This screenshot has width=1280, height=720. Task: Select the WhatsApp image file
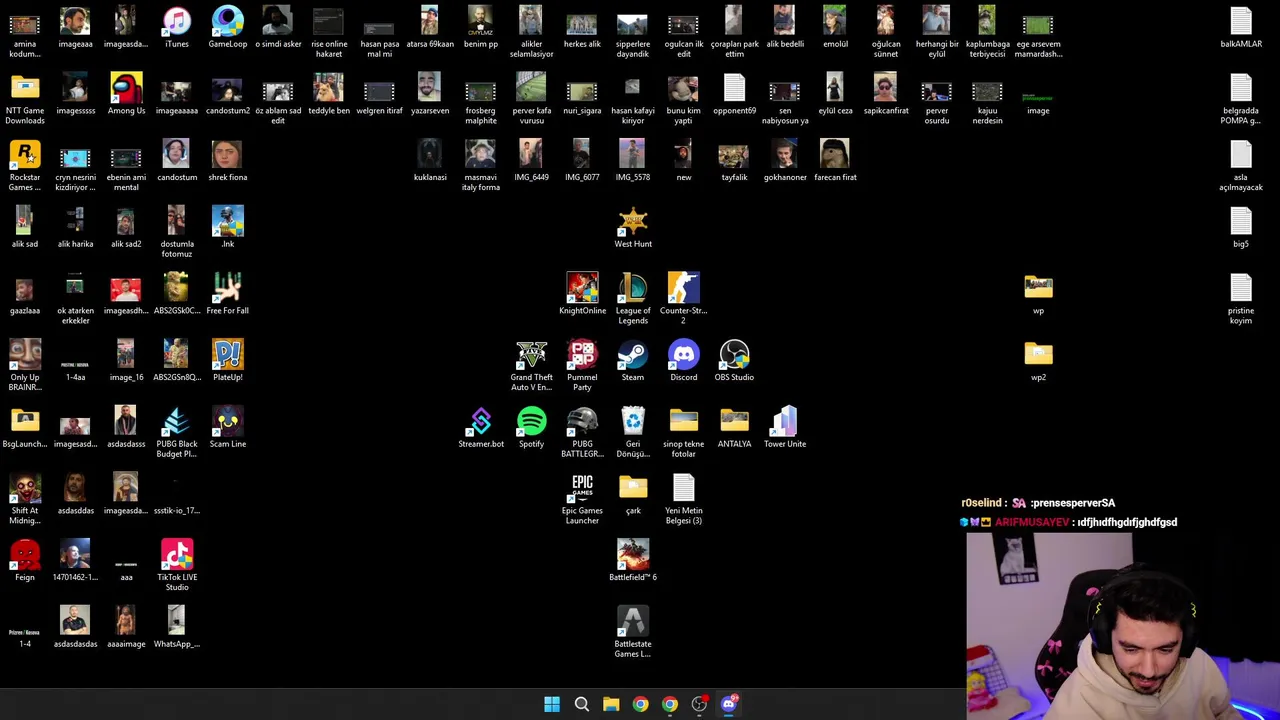[x=177, y=628]
